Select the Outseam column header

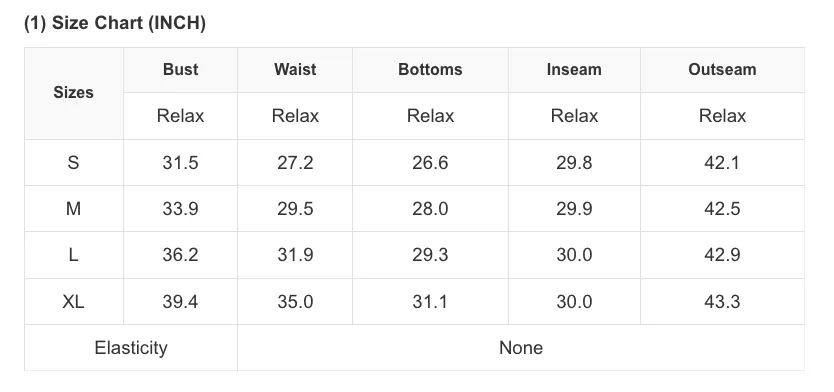[x=722, y=70]
